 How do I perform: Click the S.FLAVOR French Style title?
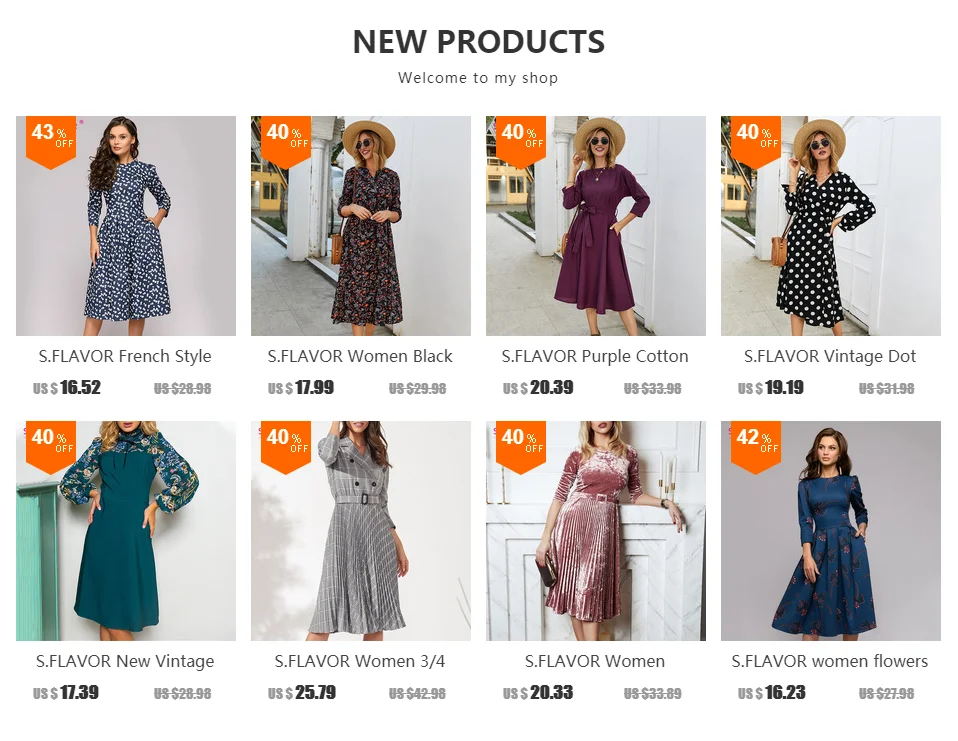pos(125,356)
